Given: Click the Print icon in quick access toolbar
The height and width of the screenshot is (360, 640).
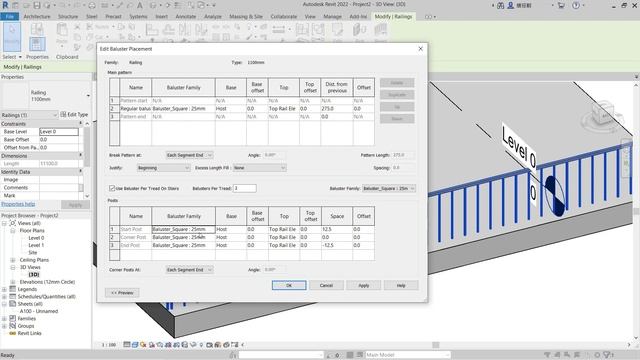Looking at the screenshot, I should (92, 5).
